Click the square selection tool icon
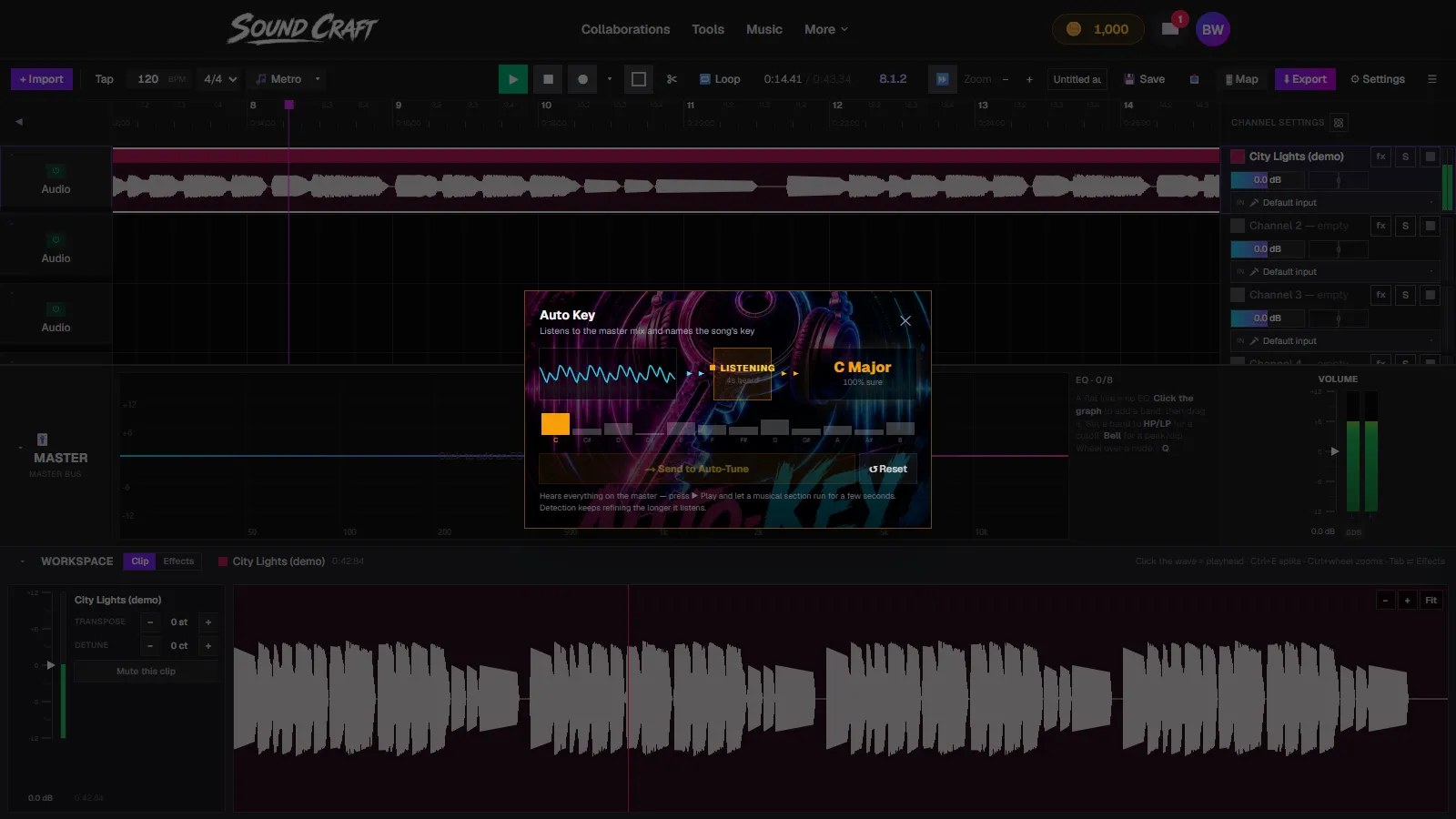The height and width of the screenshot is (819, 1456). (x=639, y=79)
